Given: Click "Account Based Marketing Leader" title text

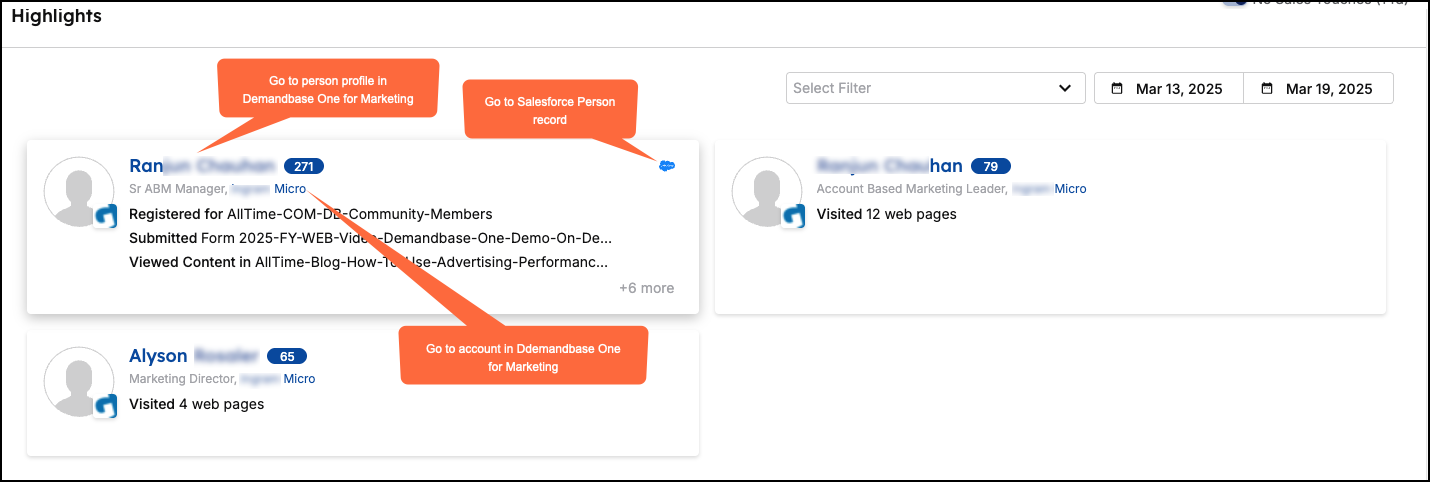Looking at the screenshot, I should 912,188.
